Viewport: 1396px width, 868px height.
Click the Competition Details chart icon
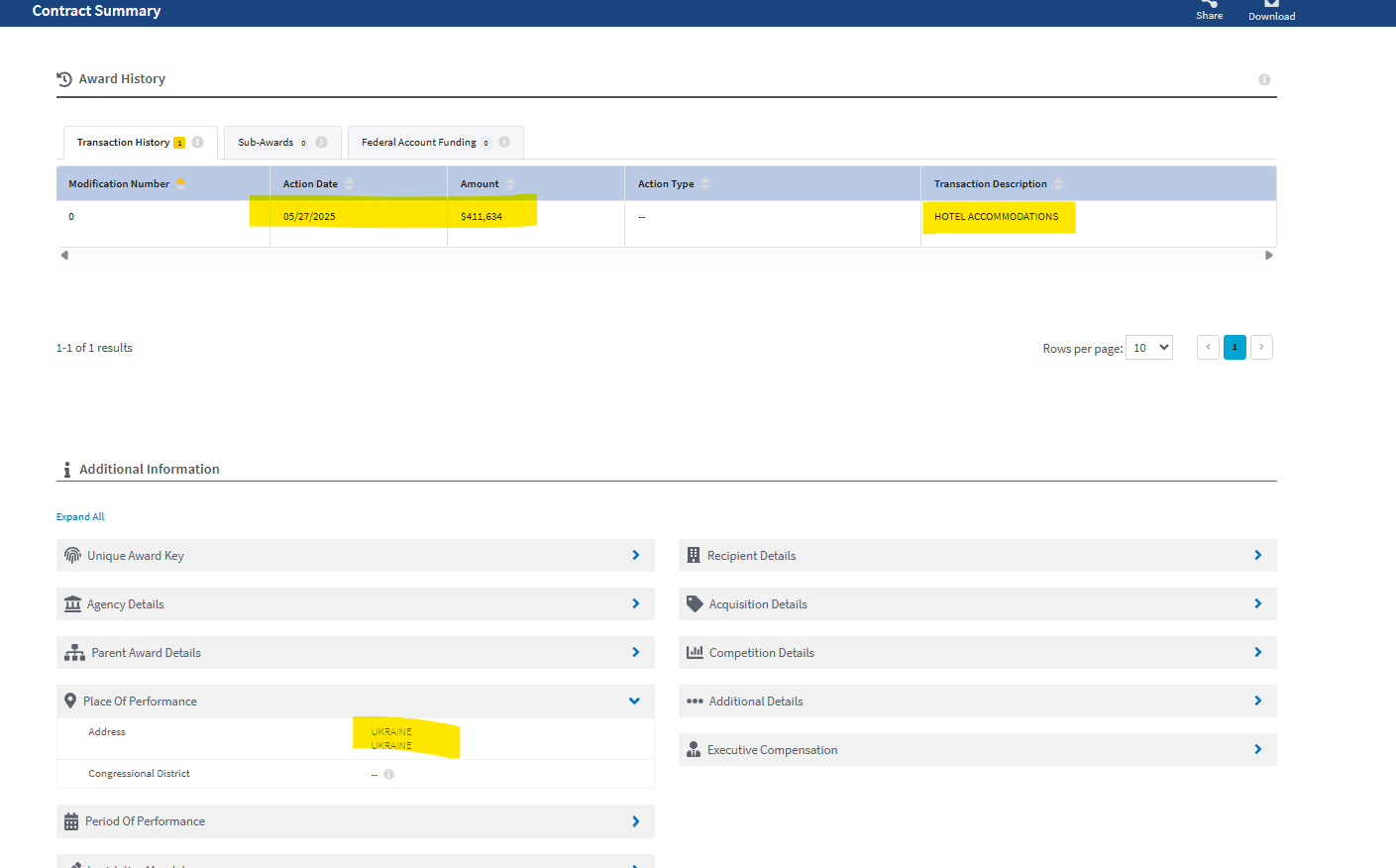coord(695,652)
